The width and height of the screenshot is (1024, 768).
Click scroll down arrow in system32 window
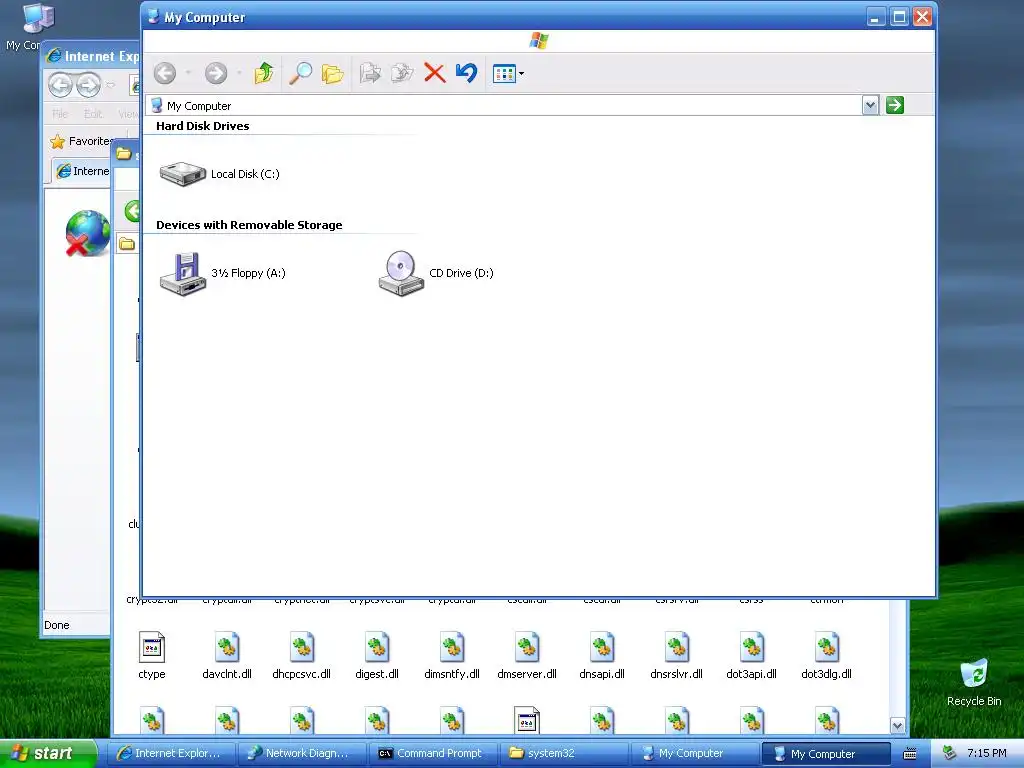click(897, 726)
